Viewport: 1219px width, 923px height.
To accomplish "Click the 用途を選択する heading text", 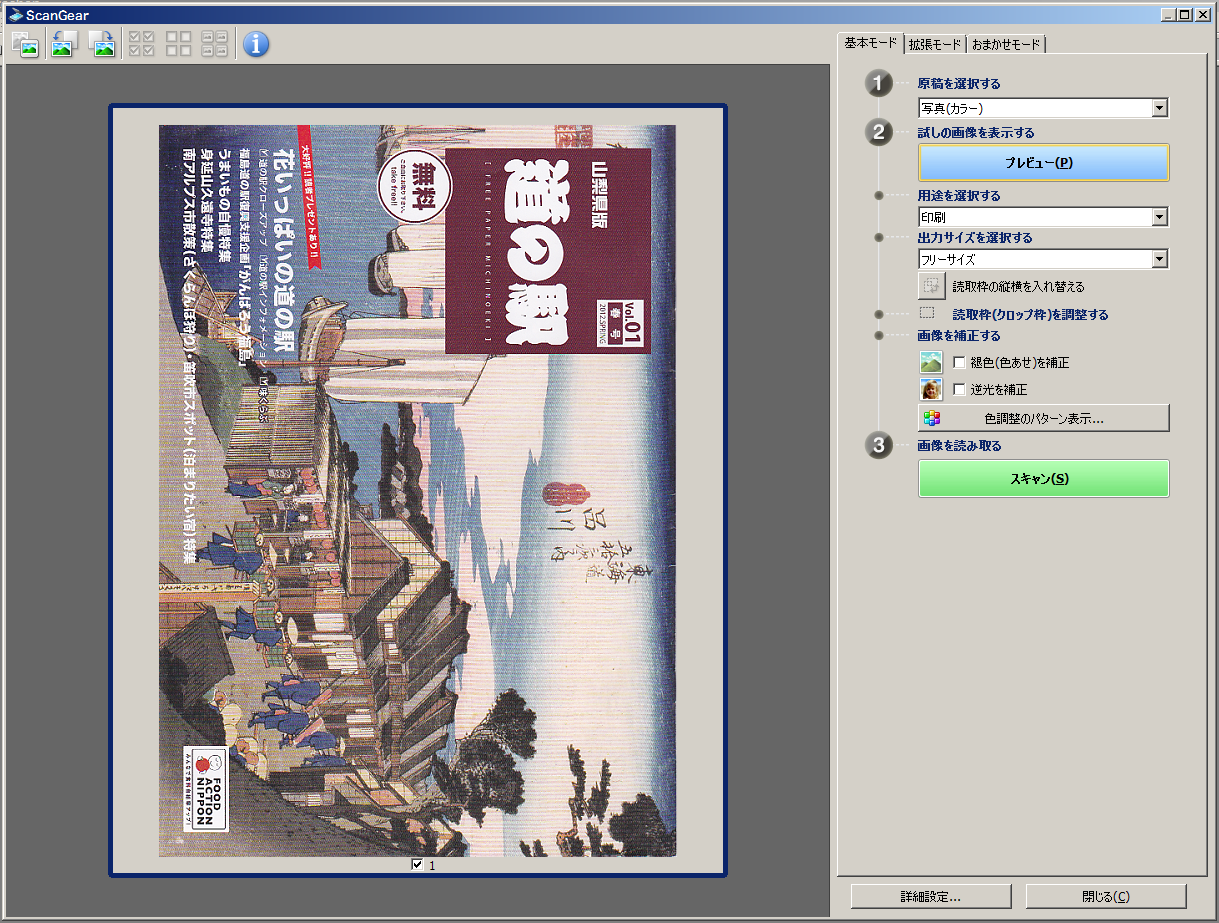I will [959, 196].
